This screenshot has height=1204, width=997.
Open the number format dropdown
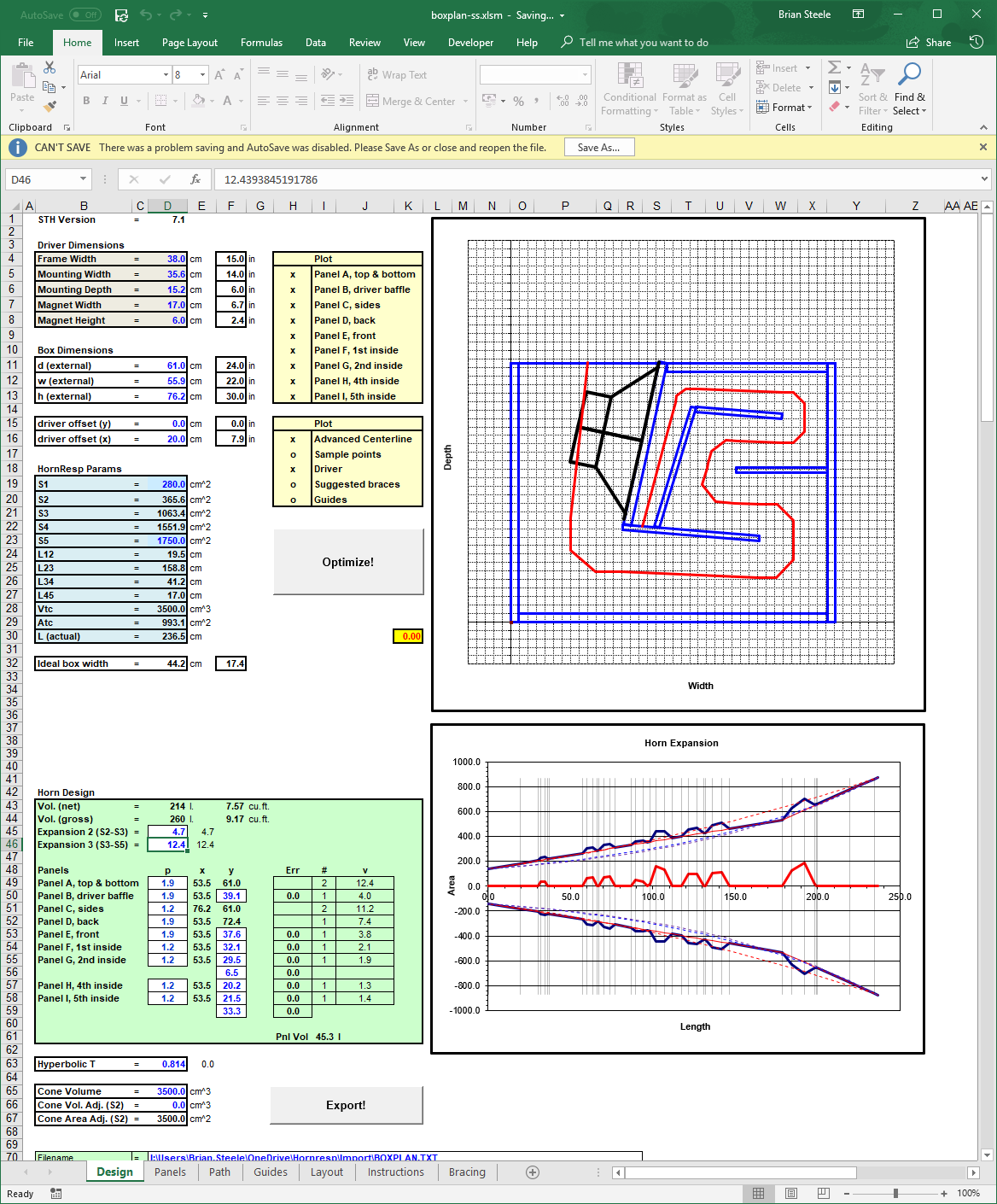click(x=585, y=75)
